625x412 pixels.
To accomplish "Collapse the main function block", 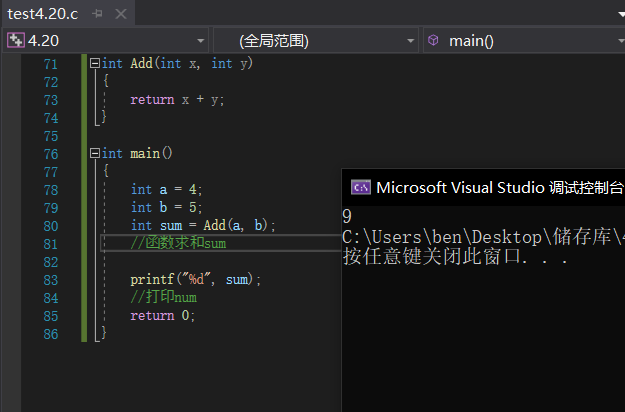I will tap(94, 153).
